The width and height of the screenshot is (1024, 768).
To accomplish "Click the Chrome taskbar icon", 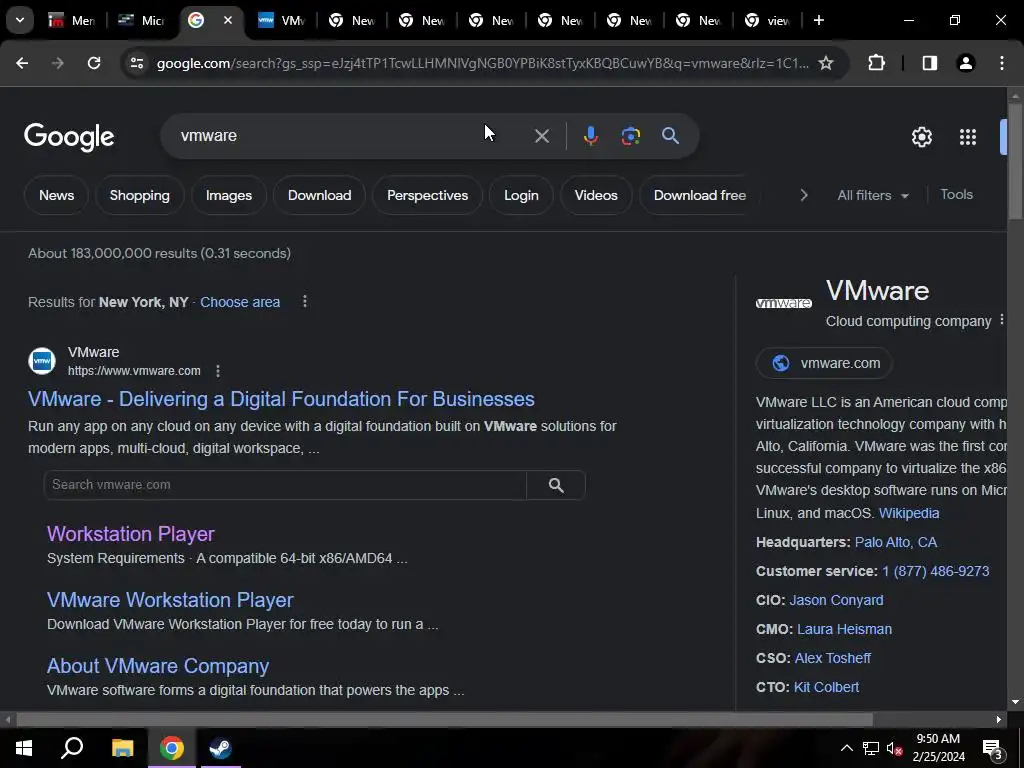I will 171,748.
